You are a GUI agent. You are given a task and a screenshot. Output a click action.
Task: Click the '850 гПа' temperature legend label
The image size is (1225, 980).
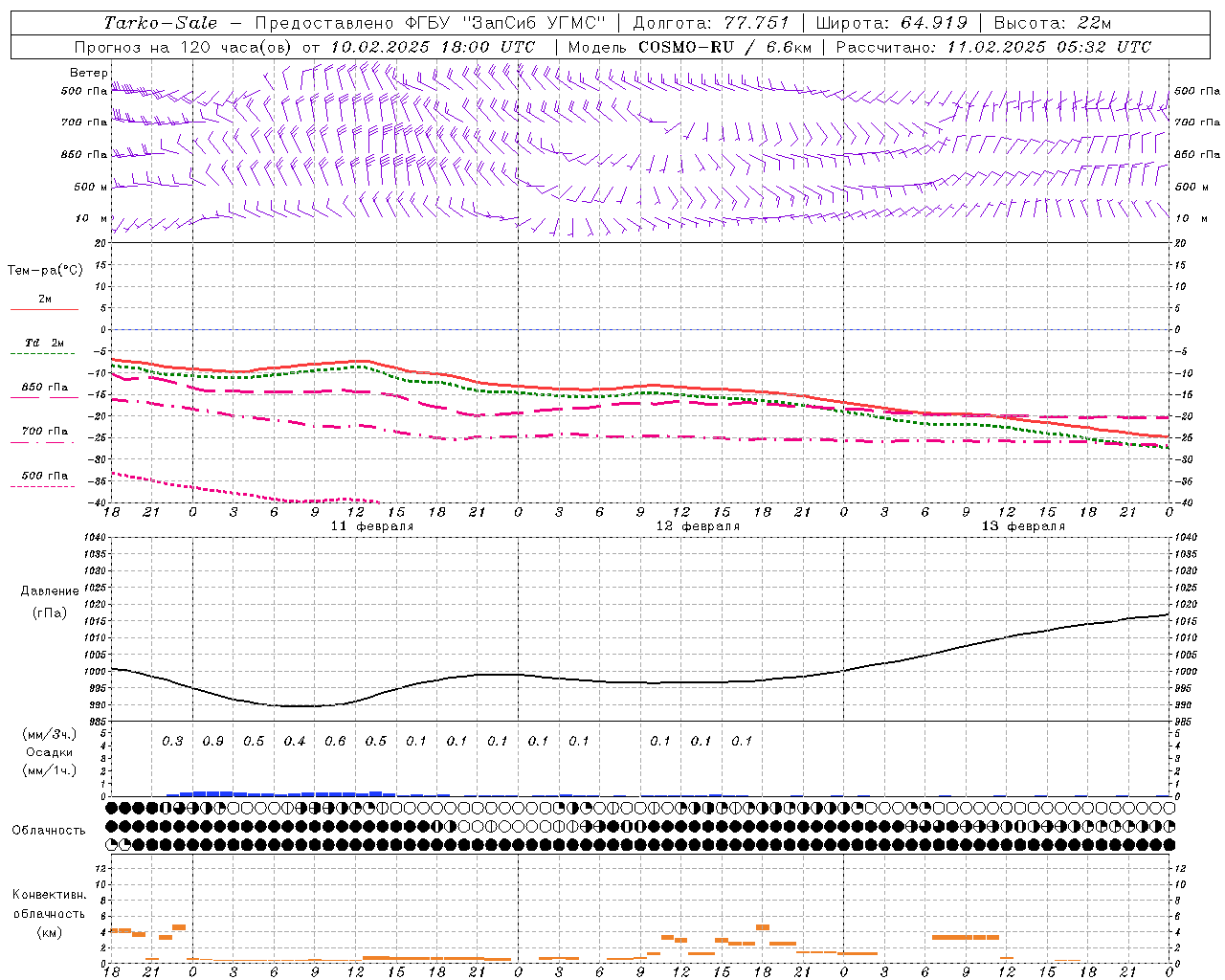(45, 388)
